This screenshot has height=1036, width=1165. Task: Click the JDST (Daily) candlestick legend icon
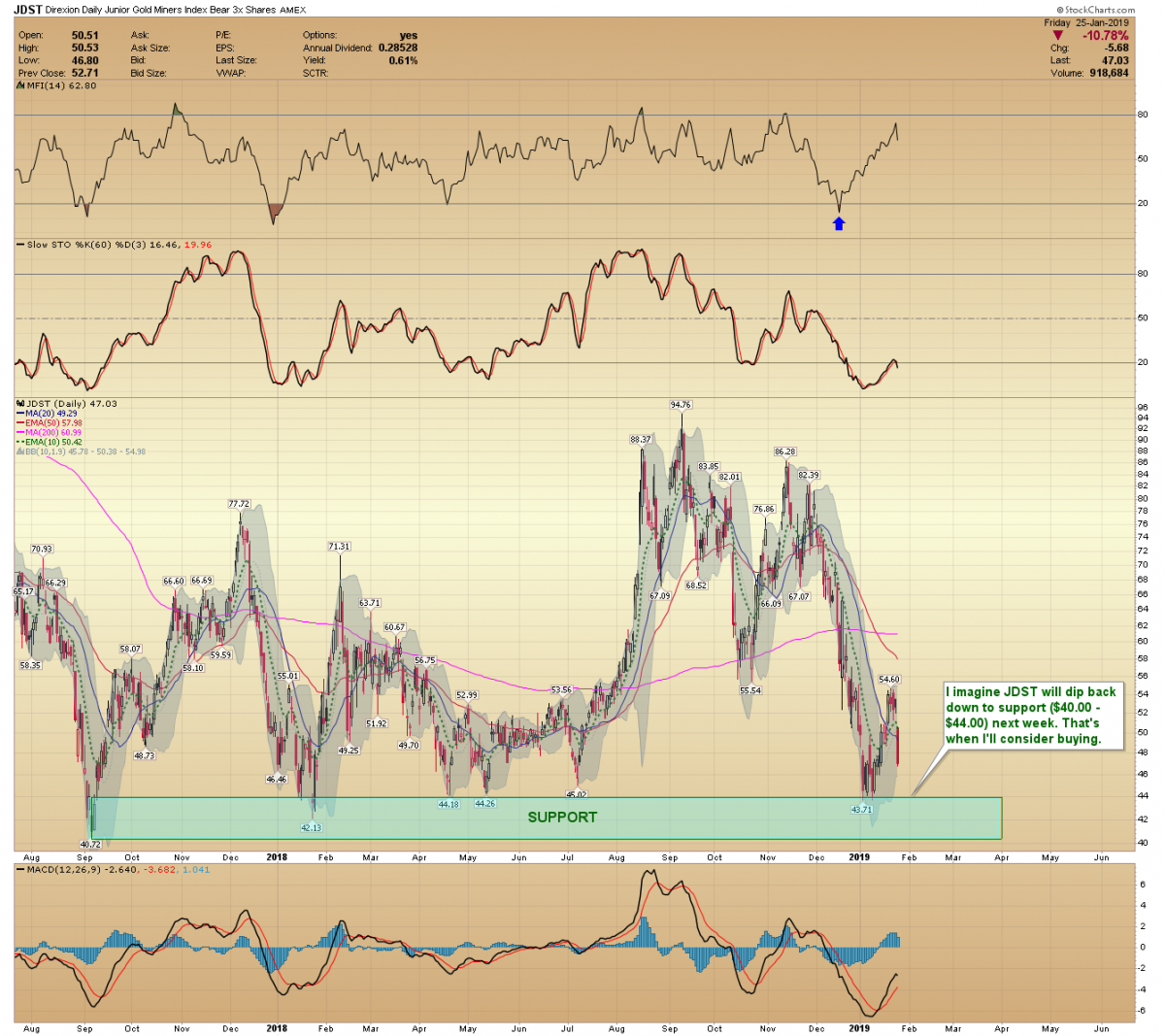point(19,404)
